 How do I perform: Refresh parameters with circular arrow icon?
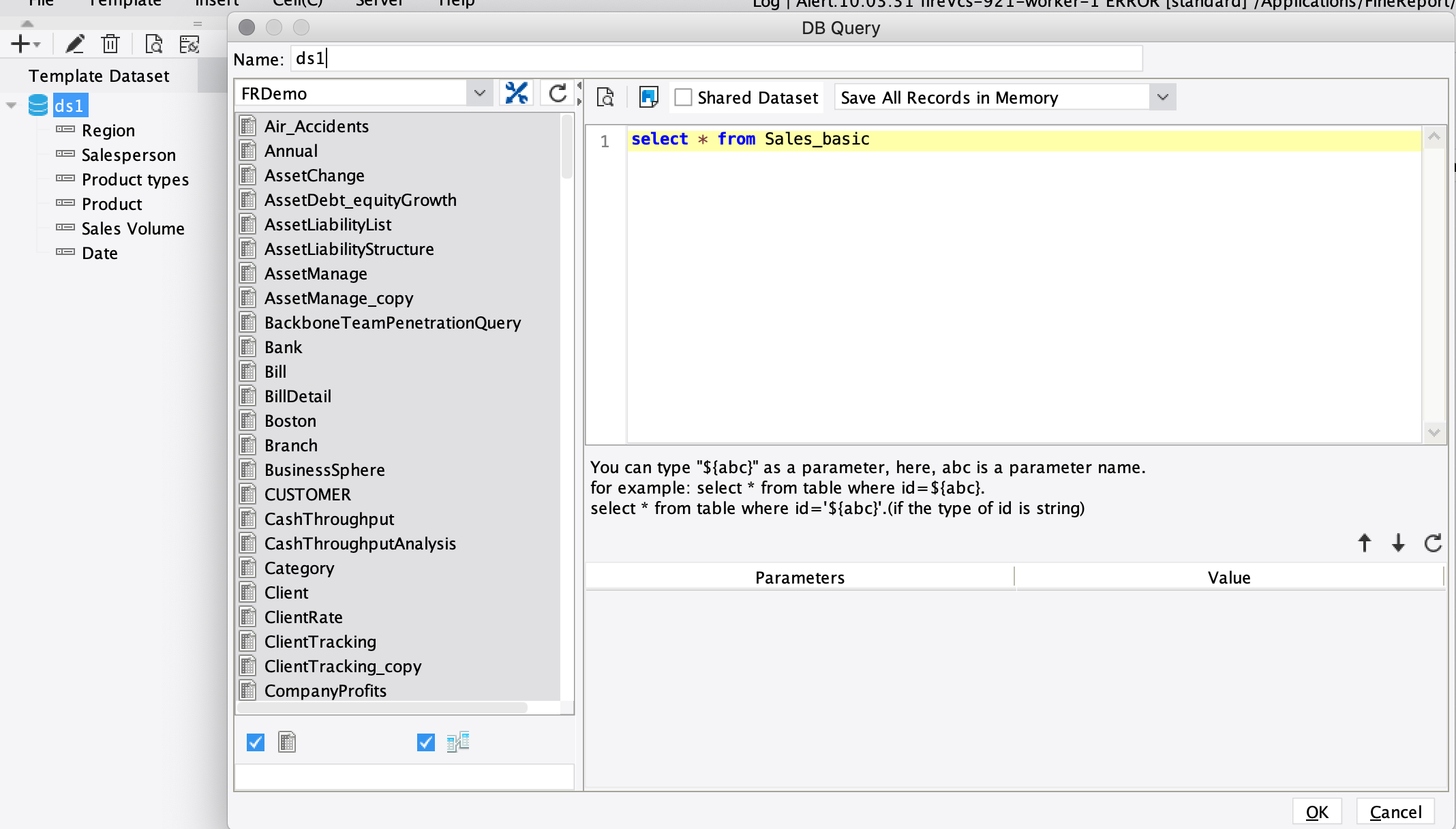click(x=1433, y=543)
